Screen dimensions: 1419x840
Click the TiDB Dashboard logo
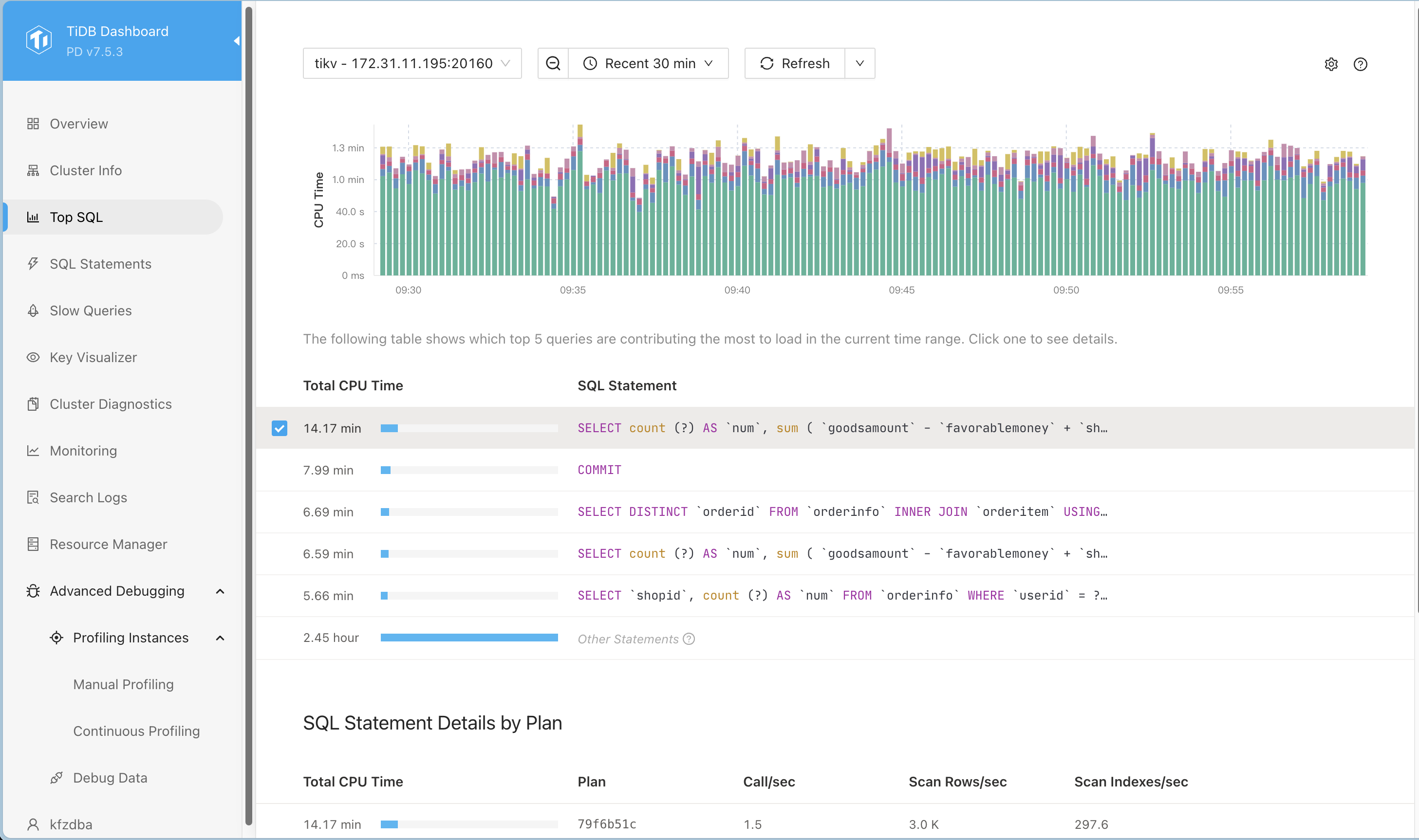coord(39,39)
